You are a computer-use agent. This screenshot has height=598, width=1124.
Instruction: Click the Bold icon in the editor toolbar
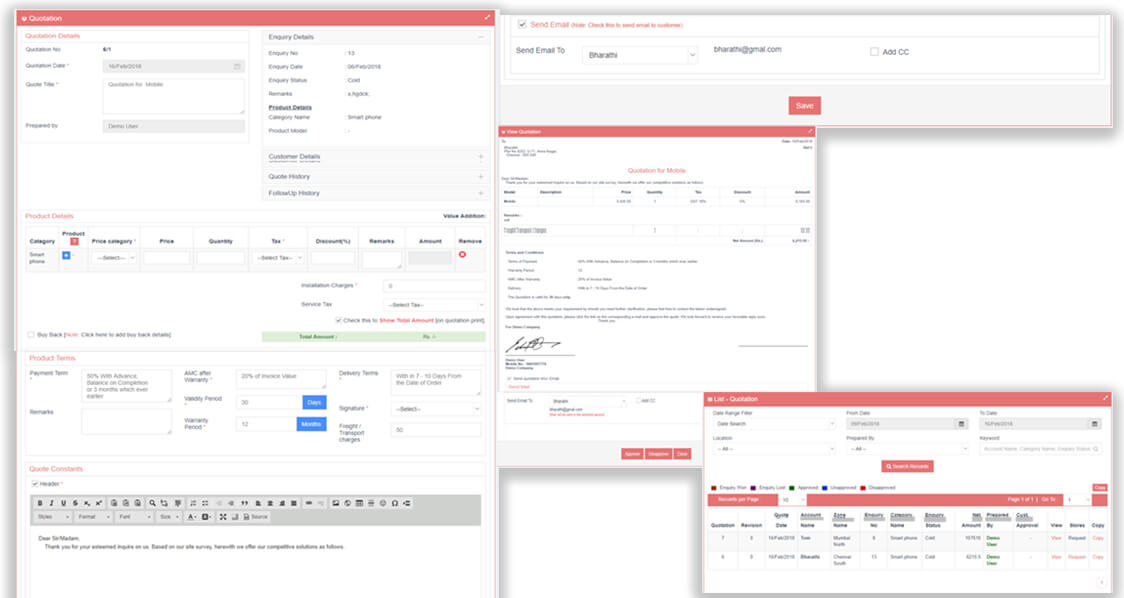[x=40, y=502]
